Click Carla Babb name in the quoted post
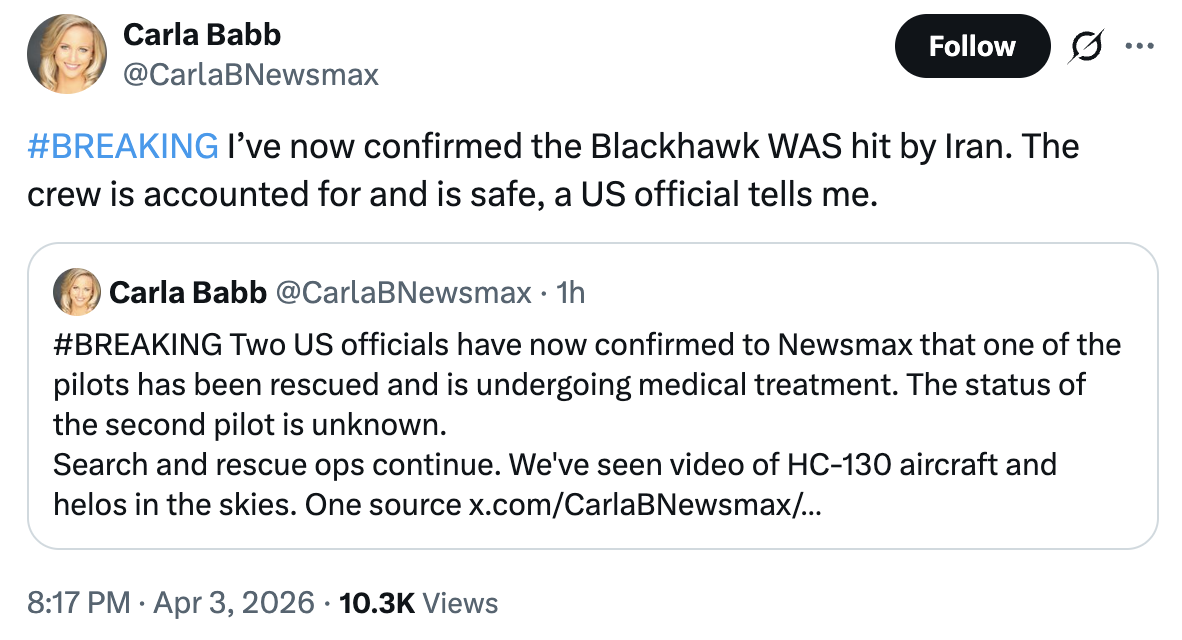Image resolution: width=1182 pixels, height=640 pixels. [x=187, y=292]
